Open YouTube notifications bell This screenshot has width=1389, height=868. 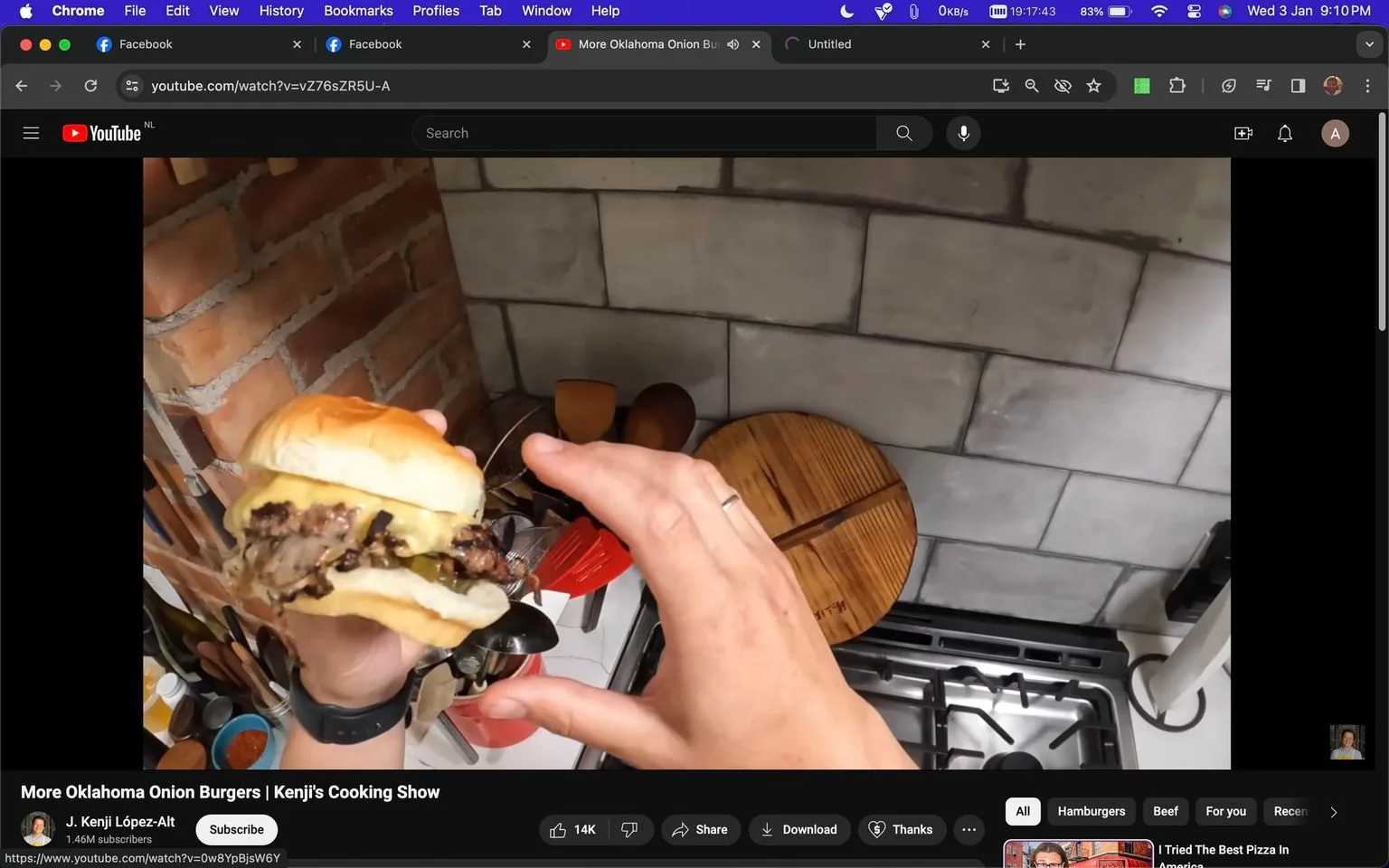click(1285, 133)
